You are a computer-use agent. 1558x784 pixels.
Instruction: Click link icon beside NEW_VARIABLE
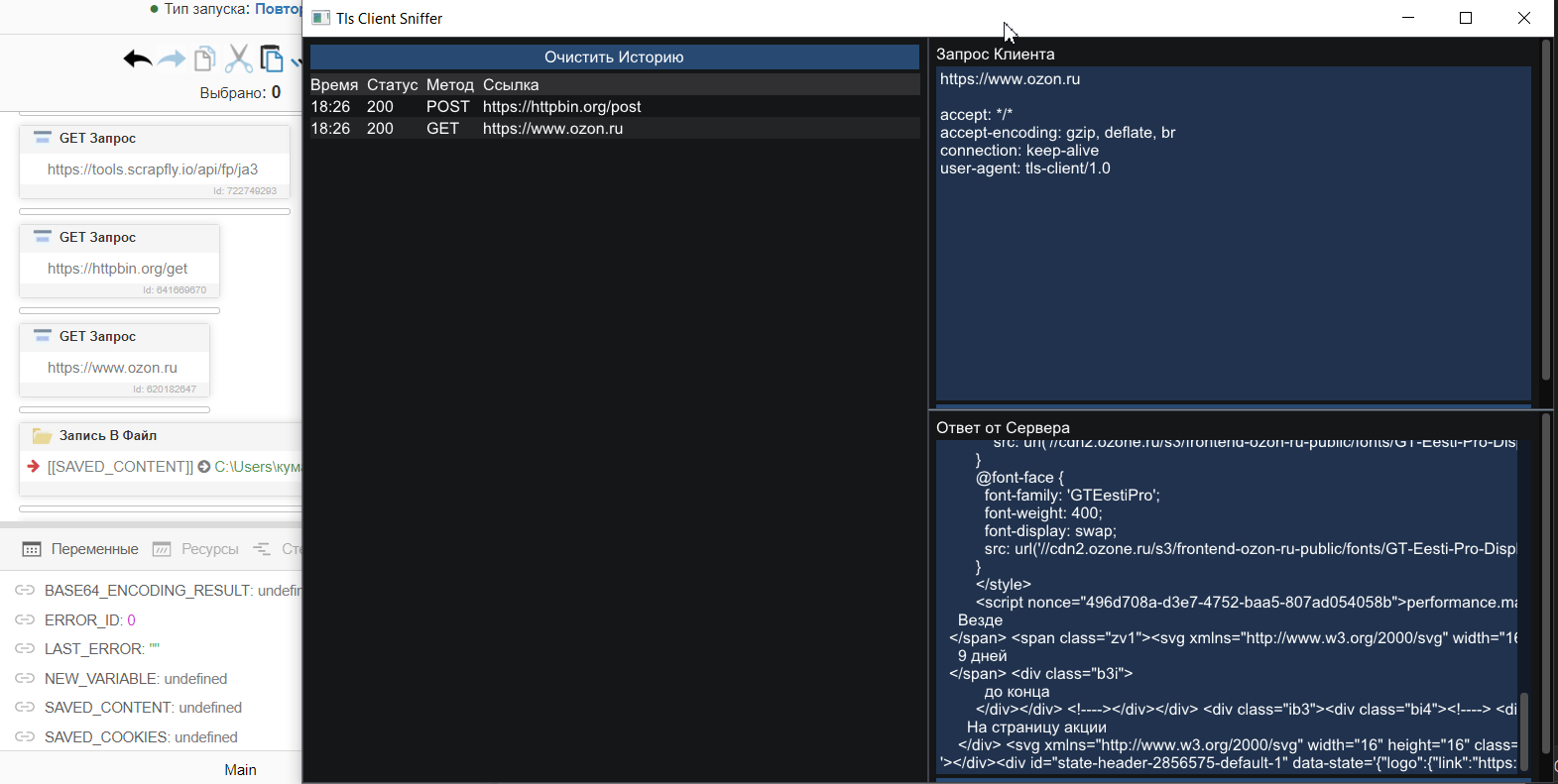point(25,679)
